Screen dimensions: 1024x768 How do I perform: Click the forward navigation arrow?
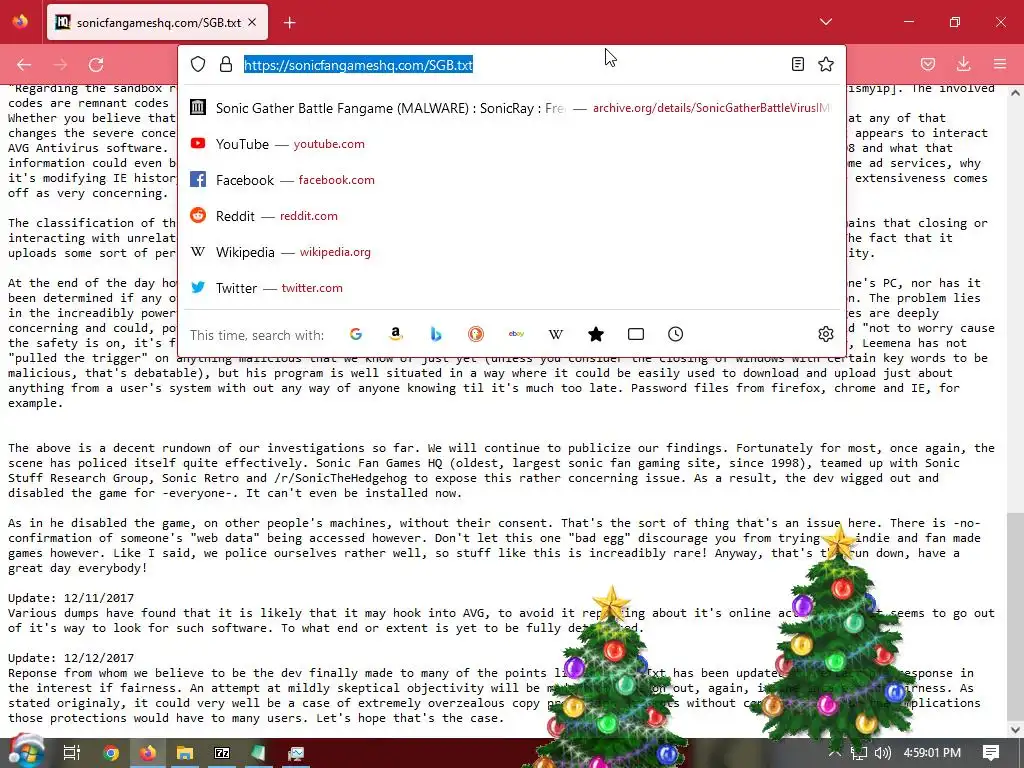click(x=60, y=65)
